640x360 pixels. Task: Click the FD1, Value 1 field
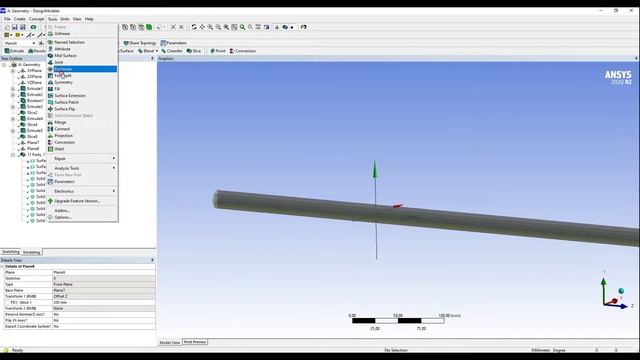104,302
